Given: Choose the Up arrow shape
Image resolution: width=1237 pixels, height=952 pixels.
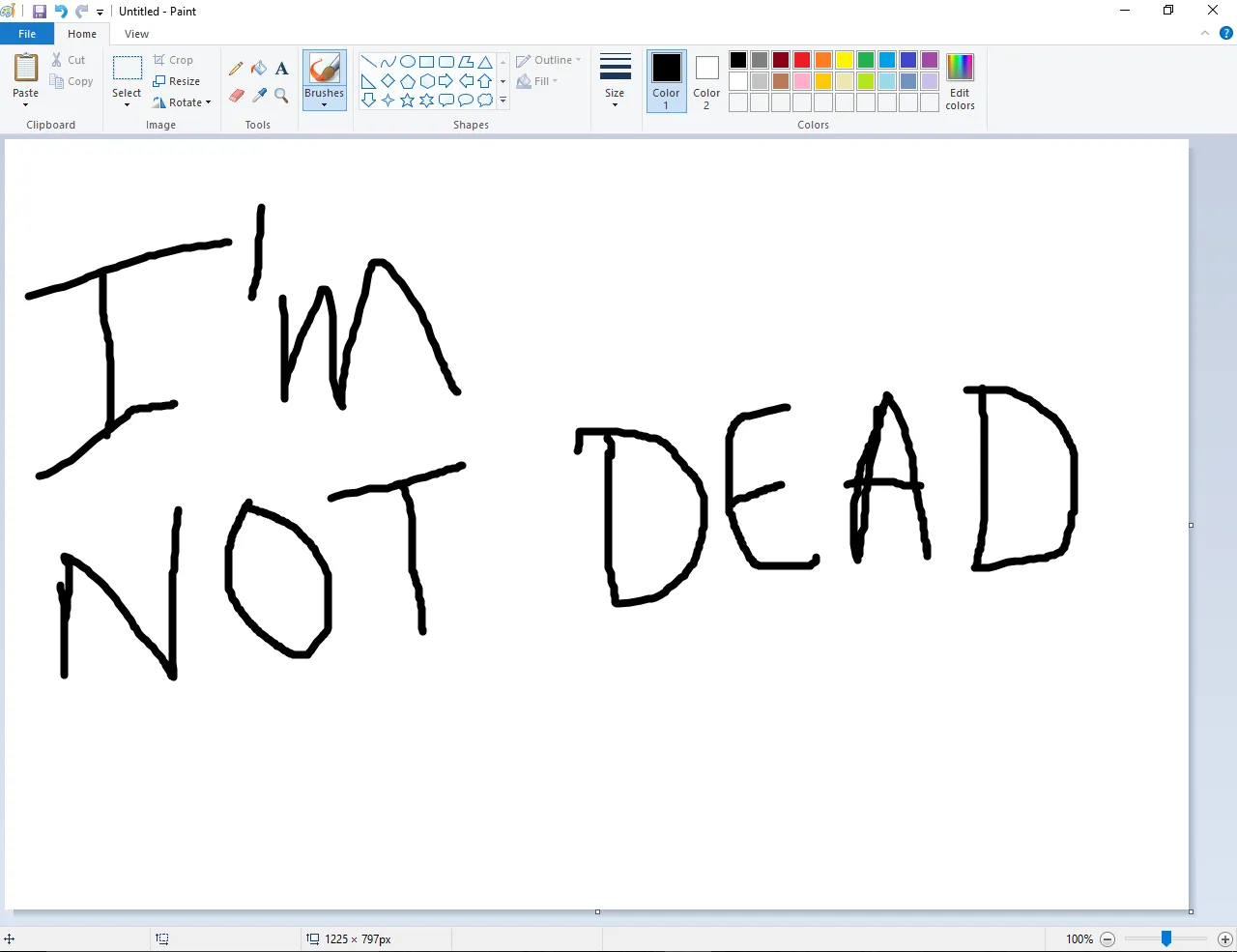Looking at the screenshot, I should point(485,81).
